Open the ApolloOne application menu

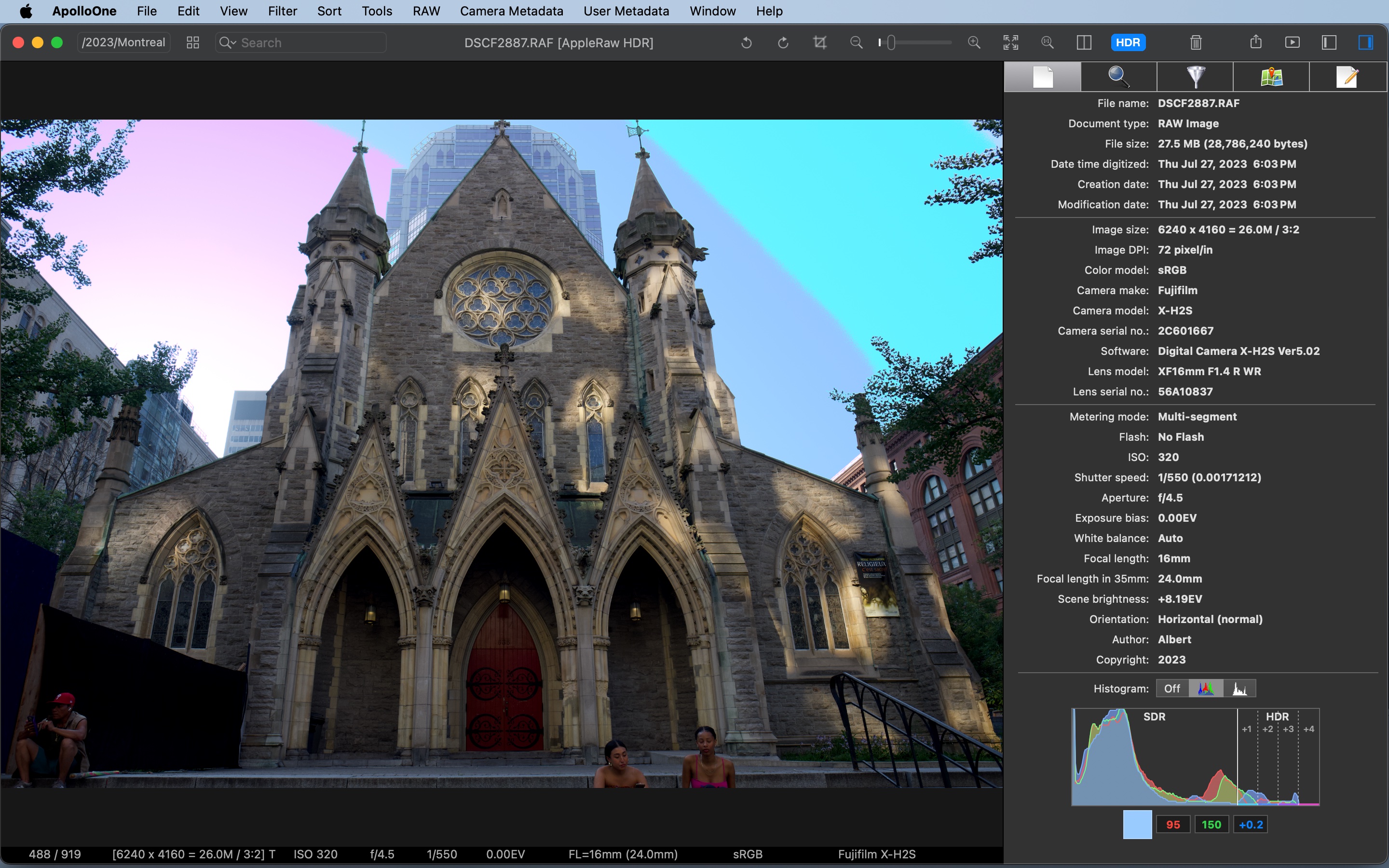[84, 11]
